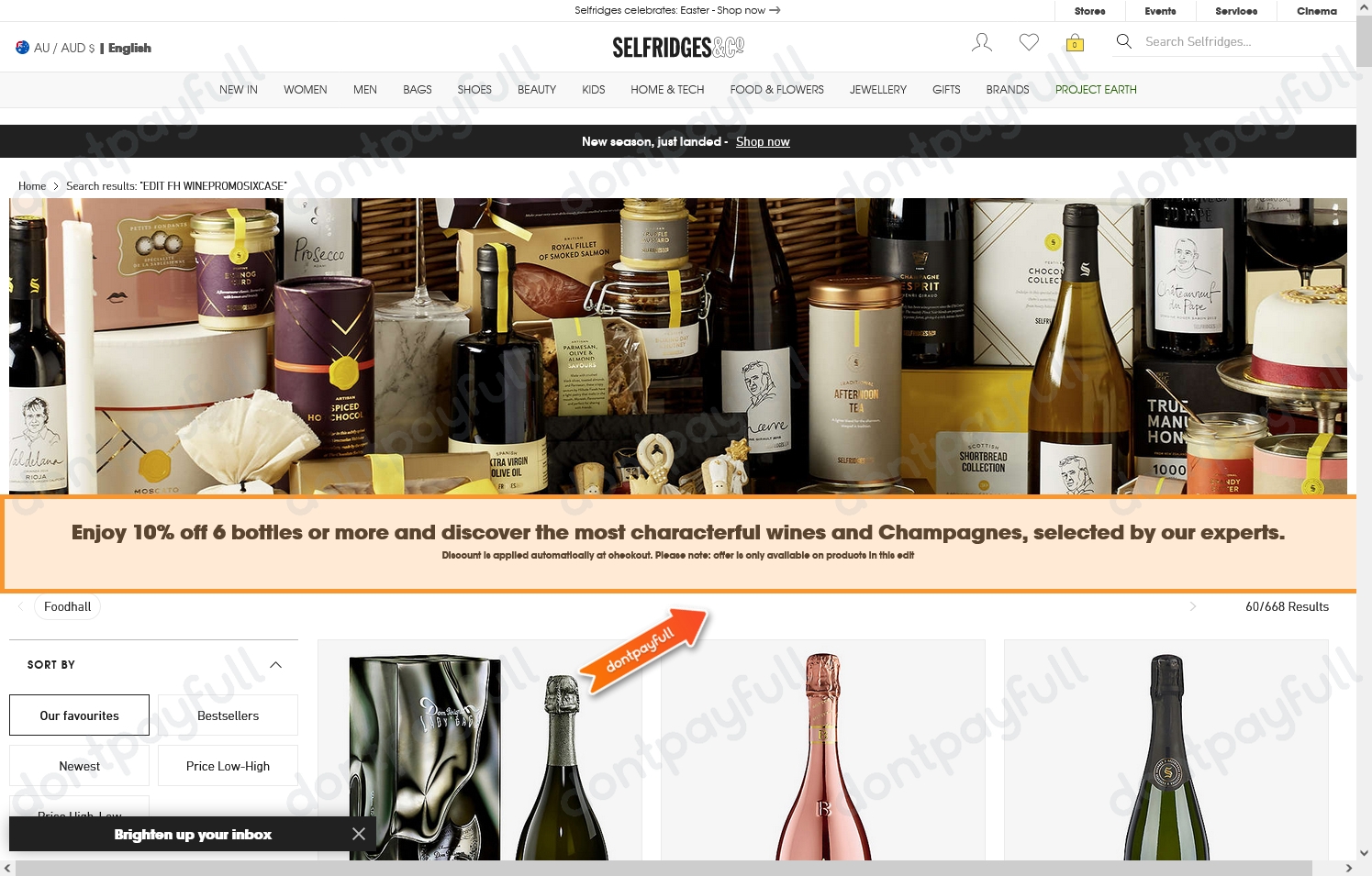Click the Brighten up your inbox banner
This screenshot has width=1372, height=876.
(193, 834)
